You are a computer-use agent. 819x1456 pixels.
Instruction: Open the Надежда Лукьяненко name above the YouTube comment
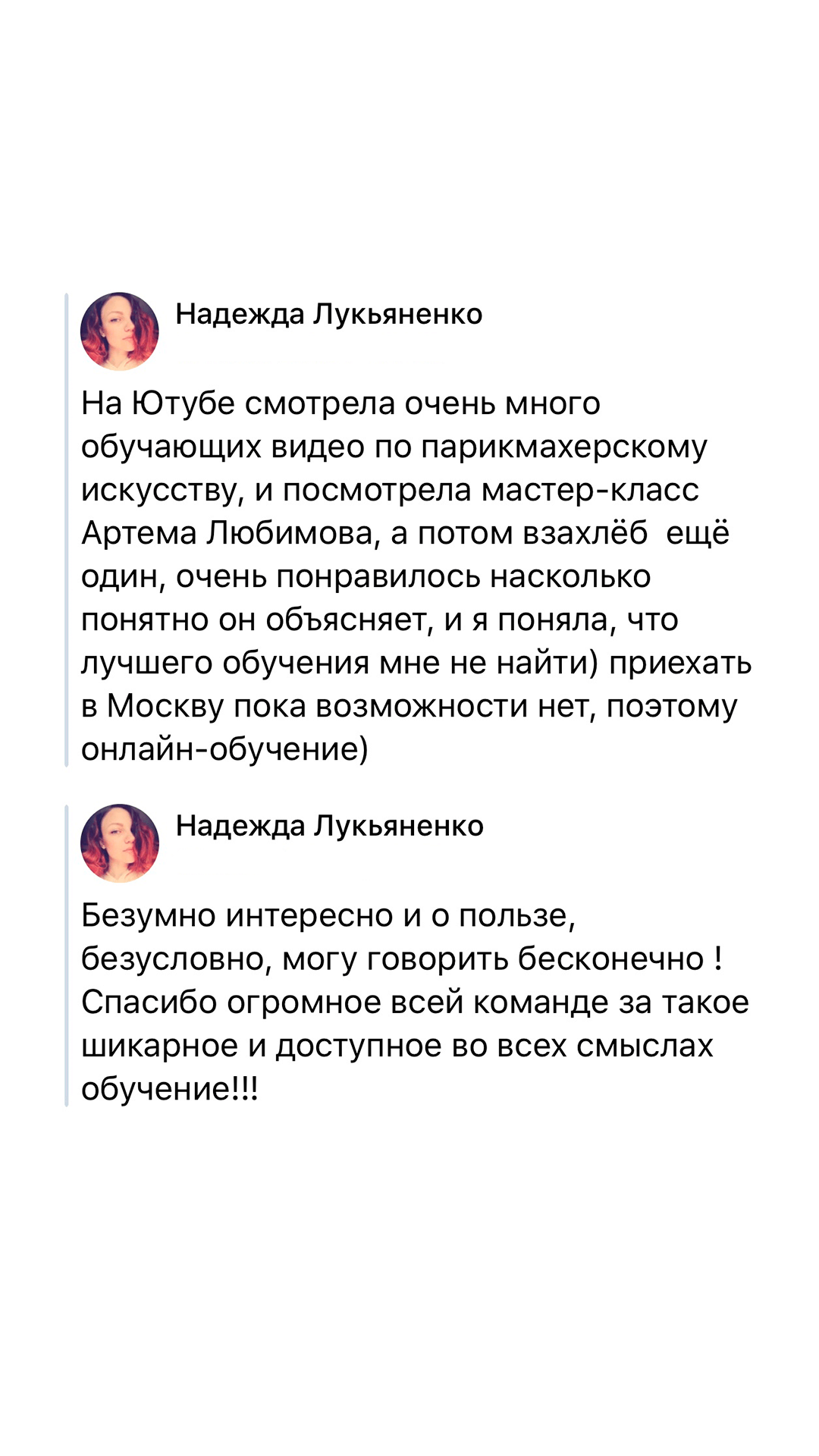(329, 314)
